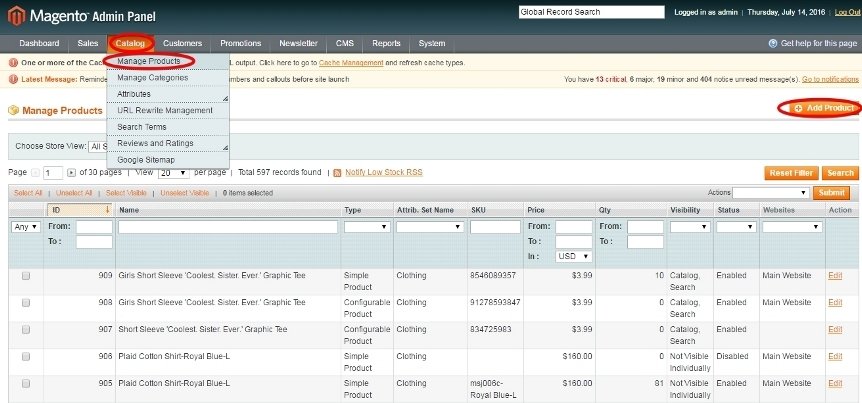Click the Reset Filter button

point(792,173)
